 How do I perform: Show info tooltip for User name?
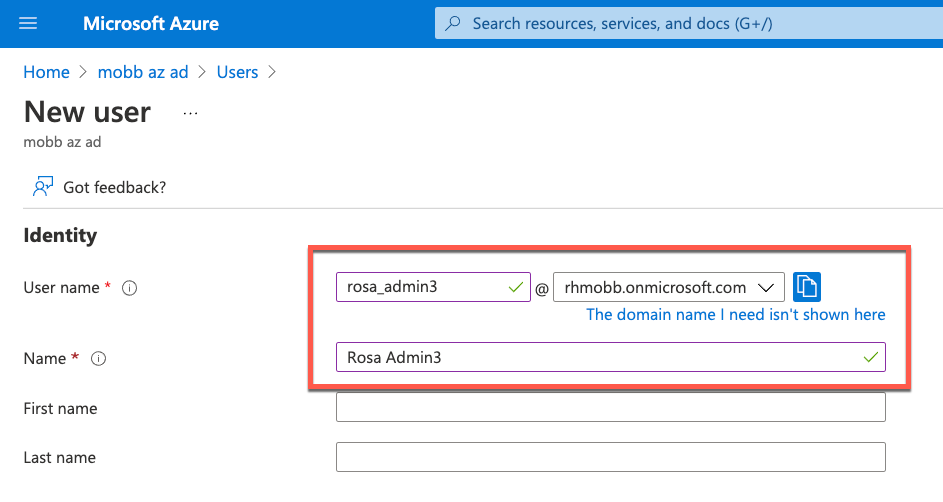(129, 288)
